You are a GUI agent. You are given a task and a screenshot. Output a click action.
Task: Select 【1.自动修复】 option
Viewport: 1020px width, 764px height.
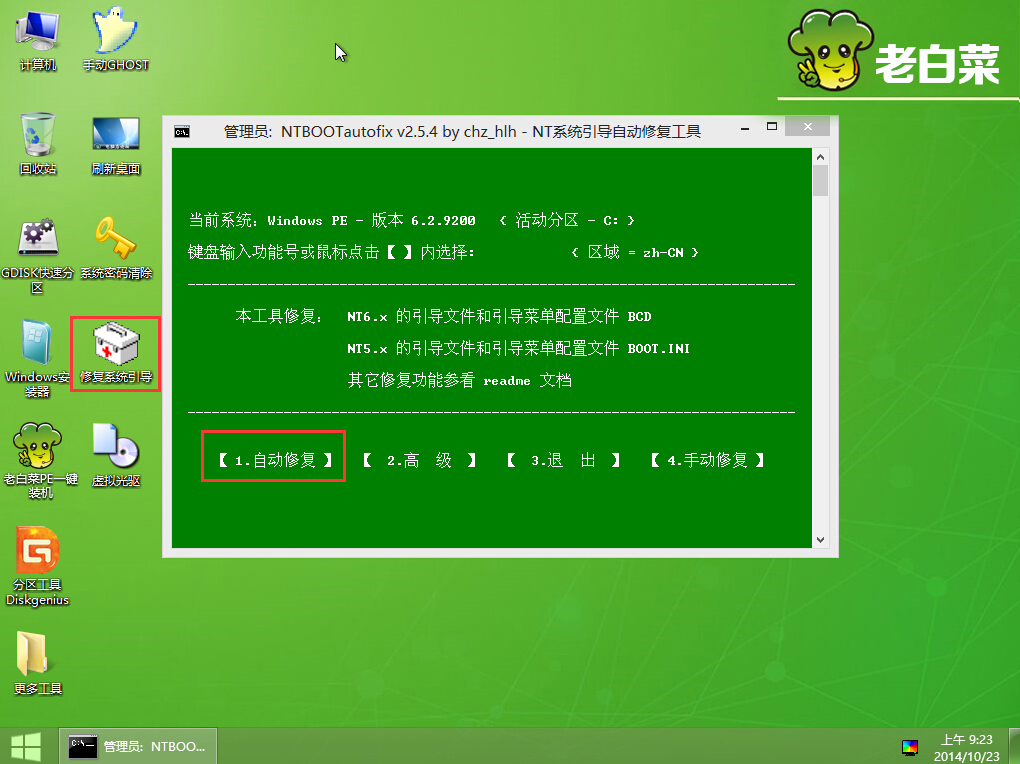[x=275, y=461]
